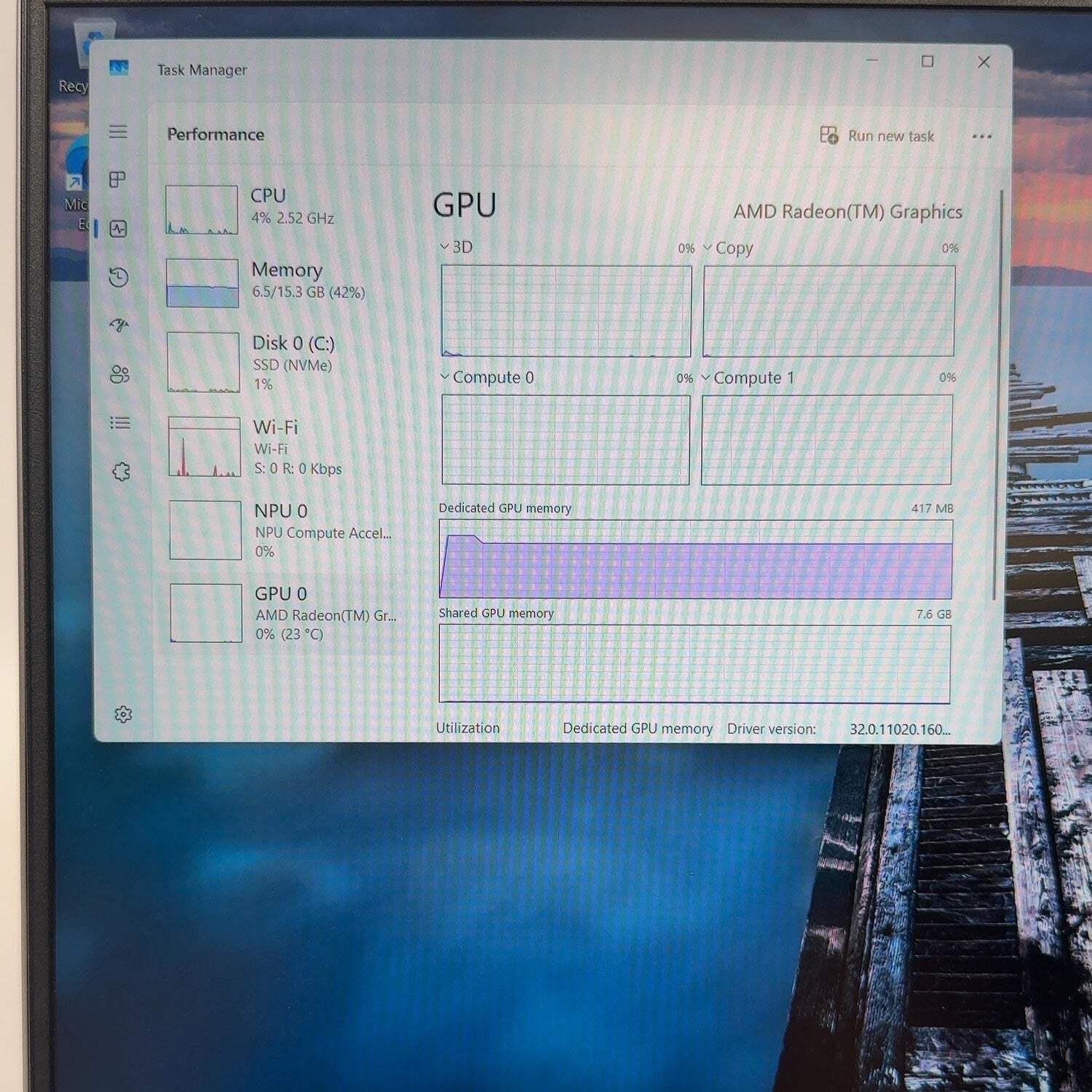Image resolution: width=1092 pixels, height=1092 pixels.
Task: Open the Recycle Bin desktop icon
Action: click(x=79, y=58)
